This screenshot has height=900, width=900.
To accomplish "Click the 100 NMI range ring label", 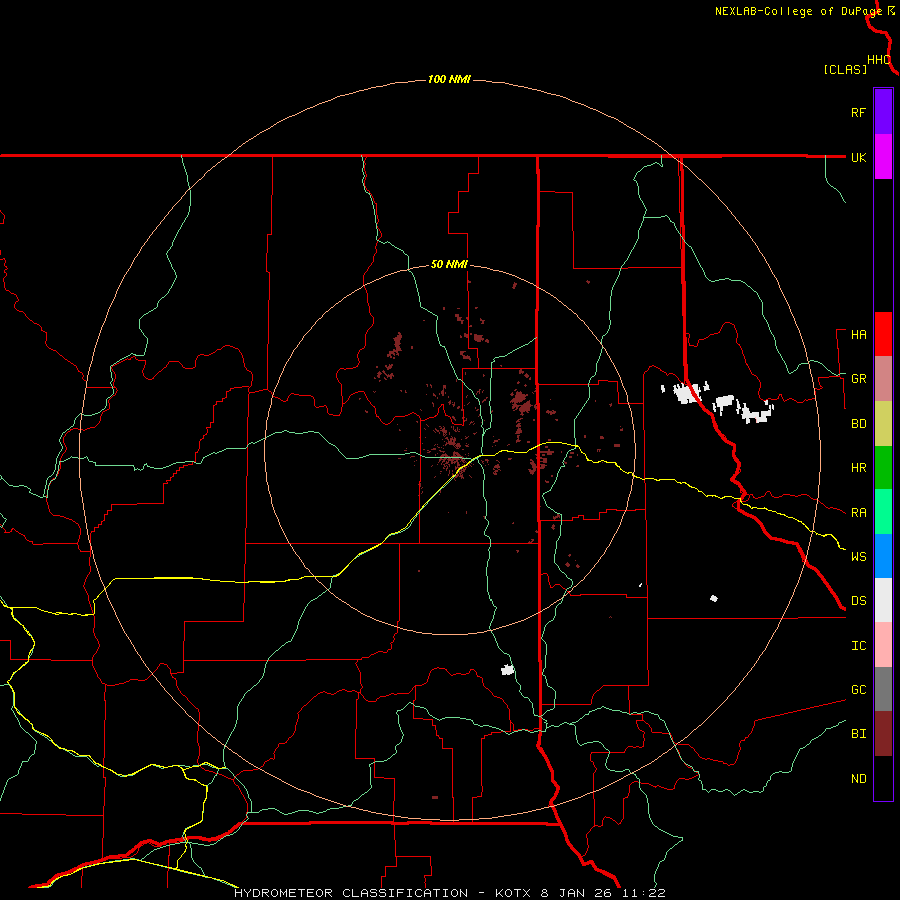I will point(449,79).
